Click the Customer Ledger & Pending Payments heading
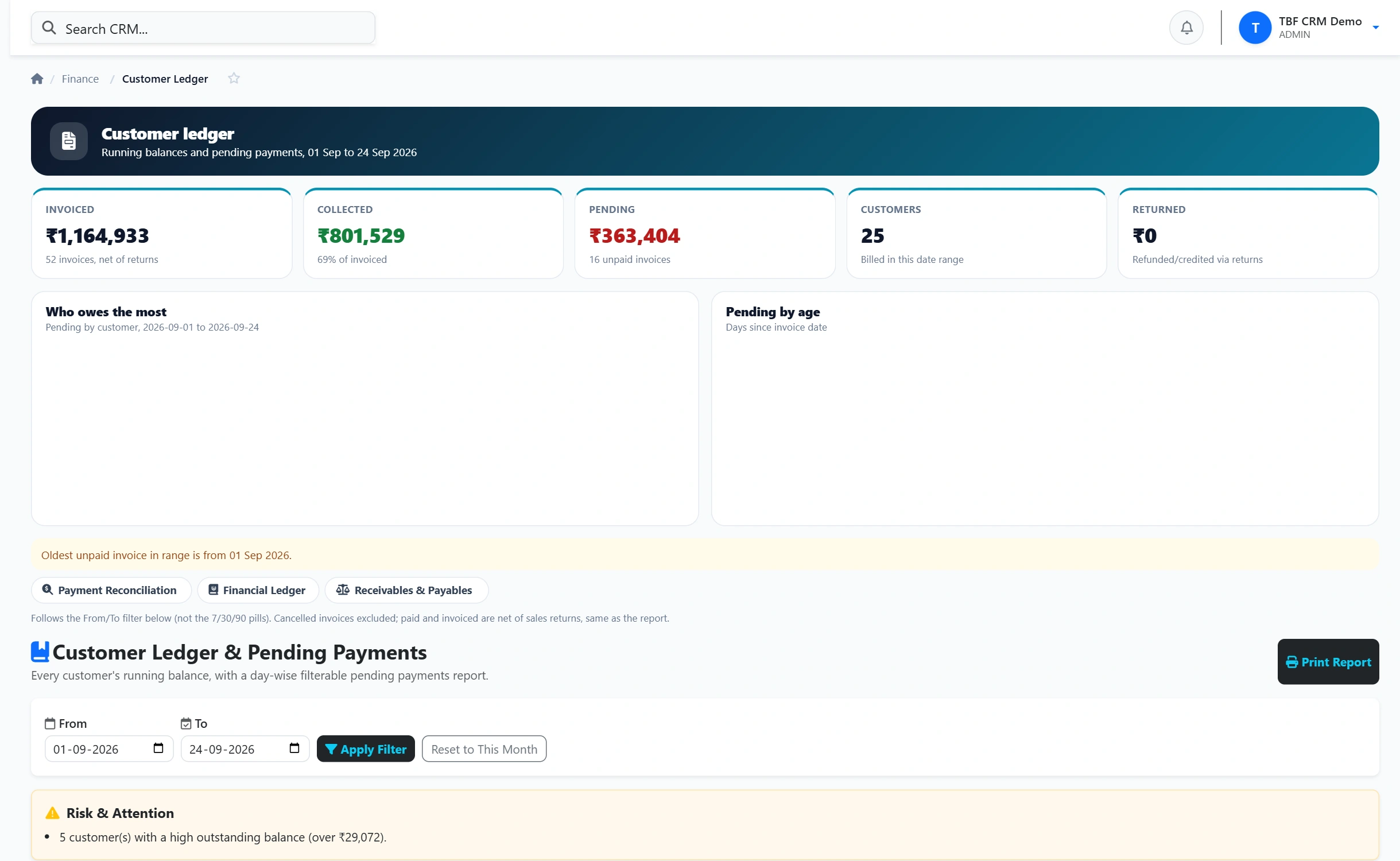This screenshot has height=861, width=1400. tap(239, 652)
